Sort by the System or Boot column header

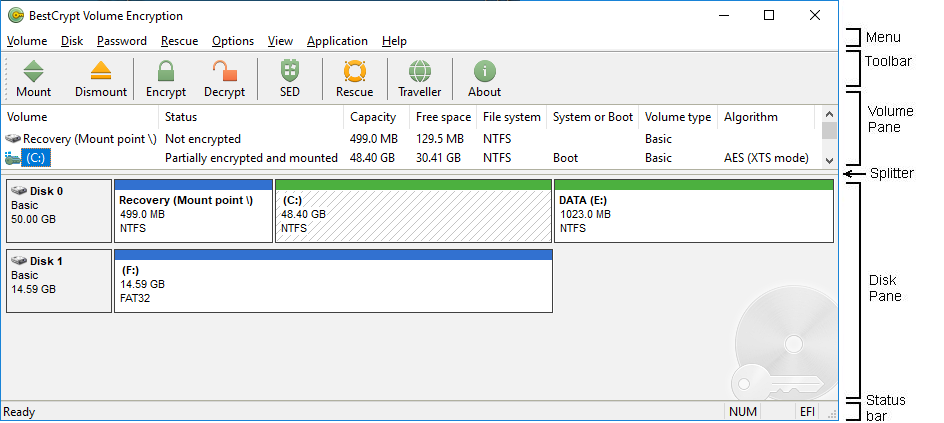[593, 117]
